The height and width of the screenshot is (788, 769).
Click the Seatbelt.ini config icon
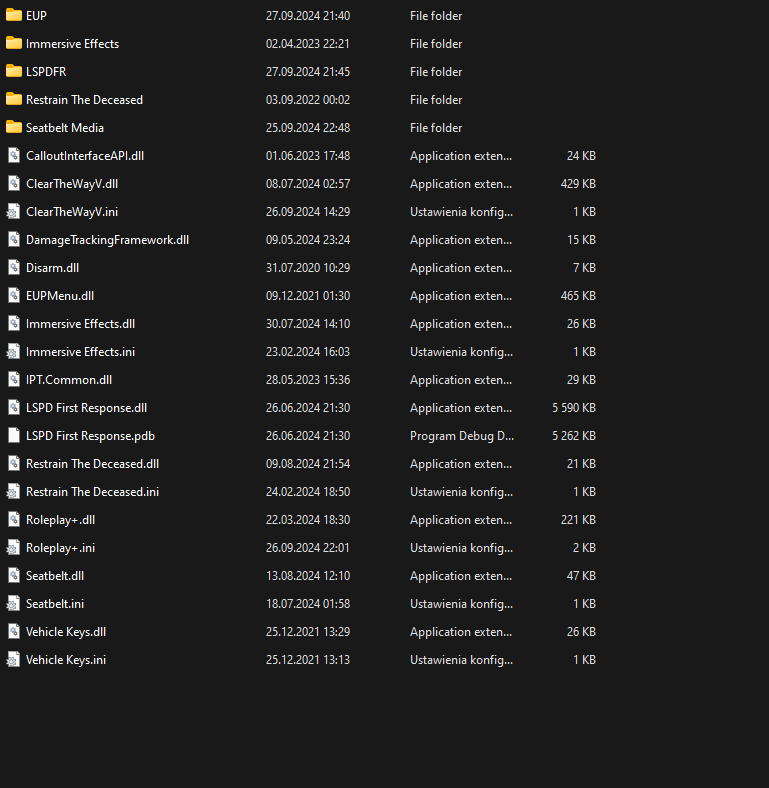(x=14, y=604)
